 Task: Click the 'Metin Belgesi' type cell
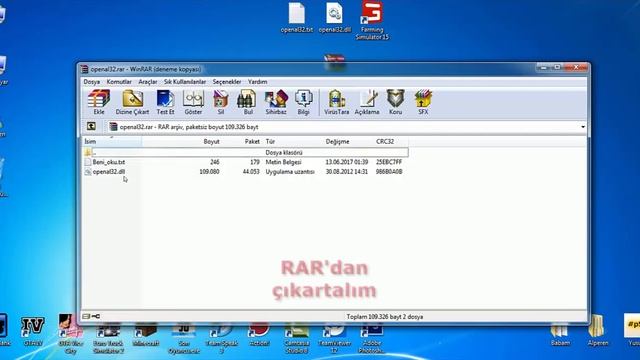tap(283, 162)
